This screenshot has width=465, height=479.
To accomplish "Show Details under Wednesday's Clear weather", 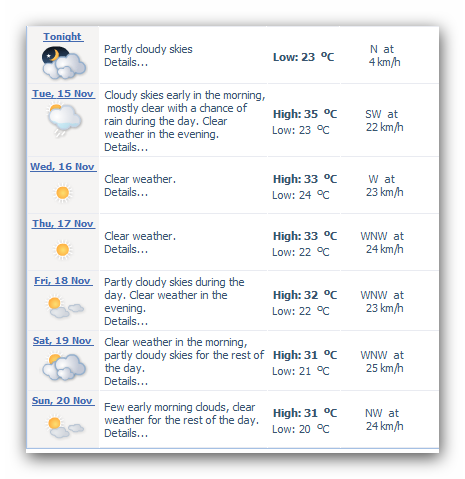I will [126, 192].
